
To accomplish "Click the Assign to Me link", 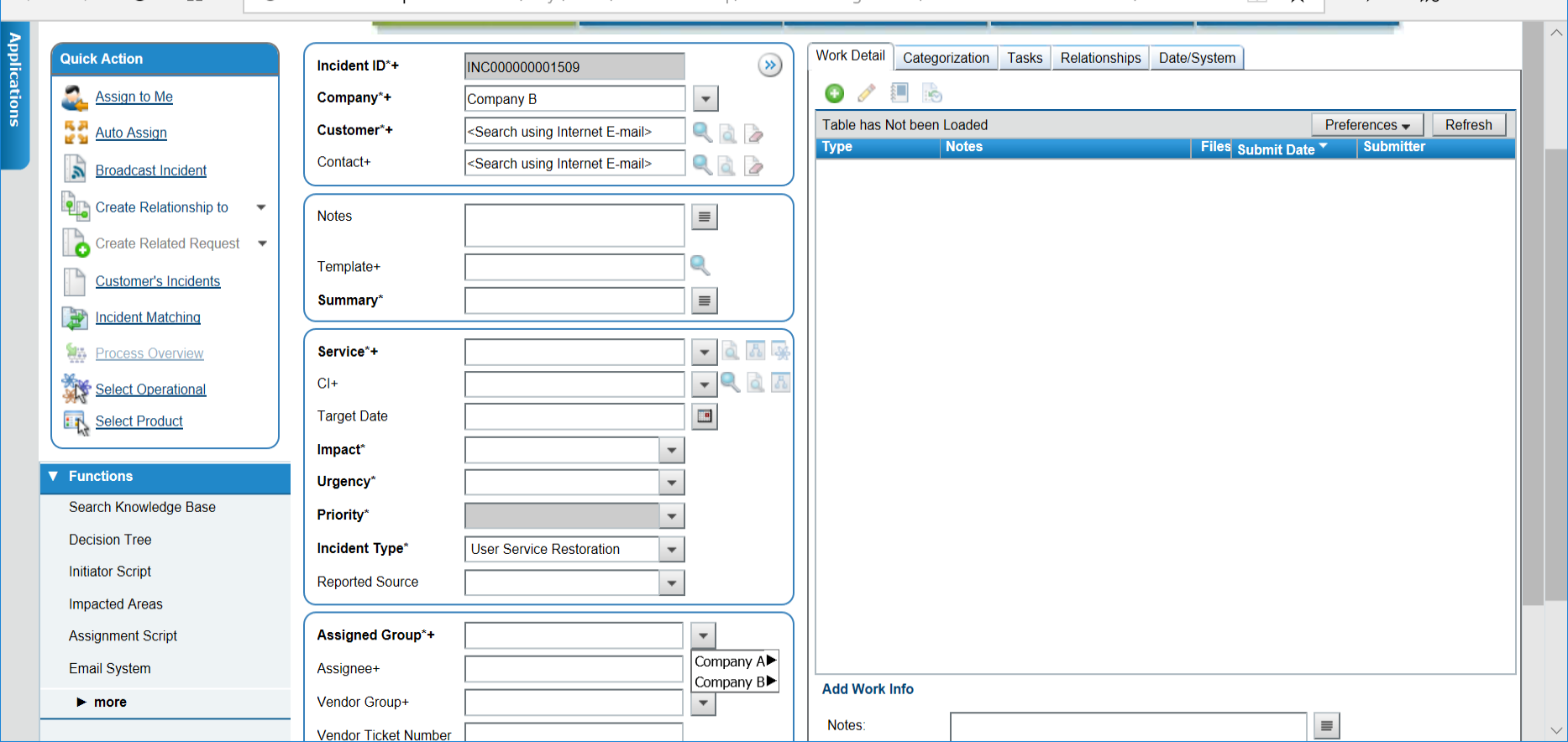I will pos(134,97).
